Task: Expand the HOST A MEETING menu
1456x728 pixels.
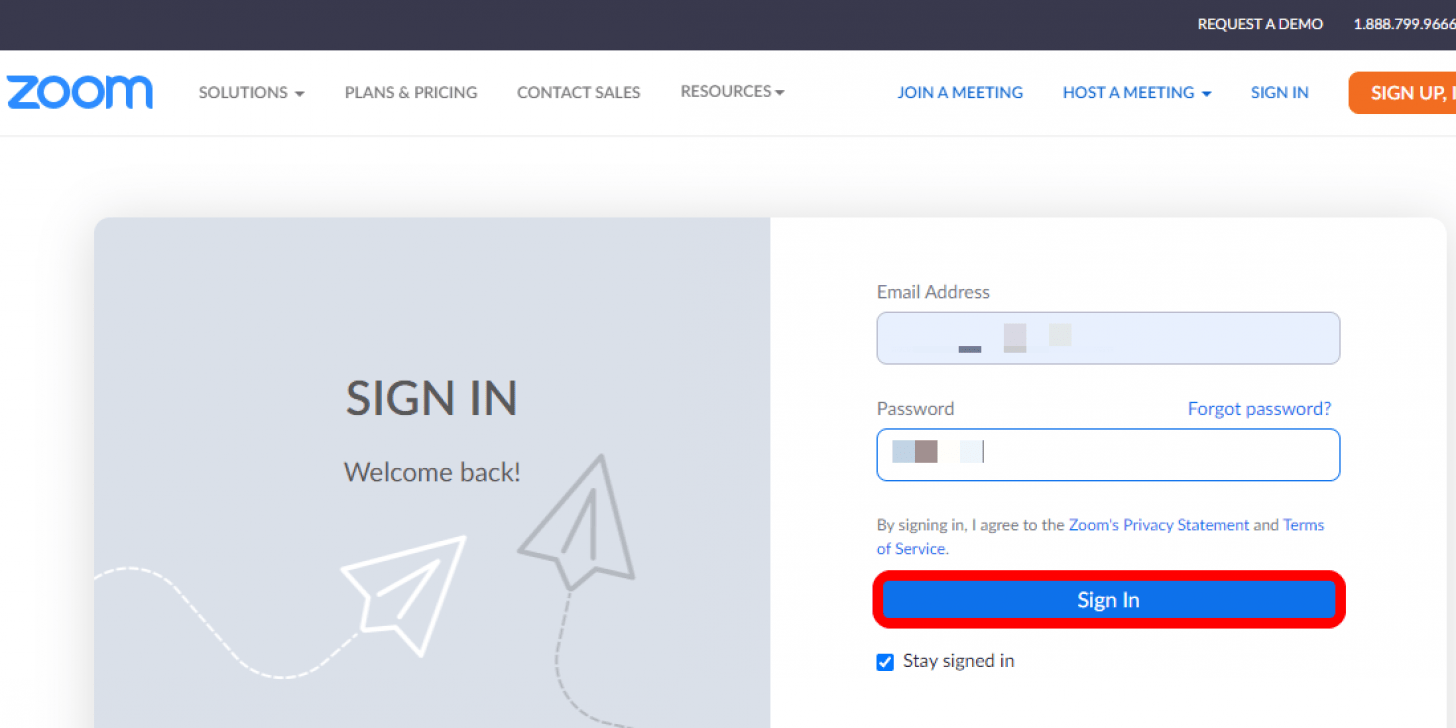Action: point(1136,92)
